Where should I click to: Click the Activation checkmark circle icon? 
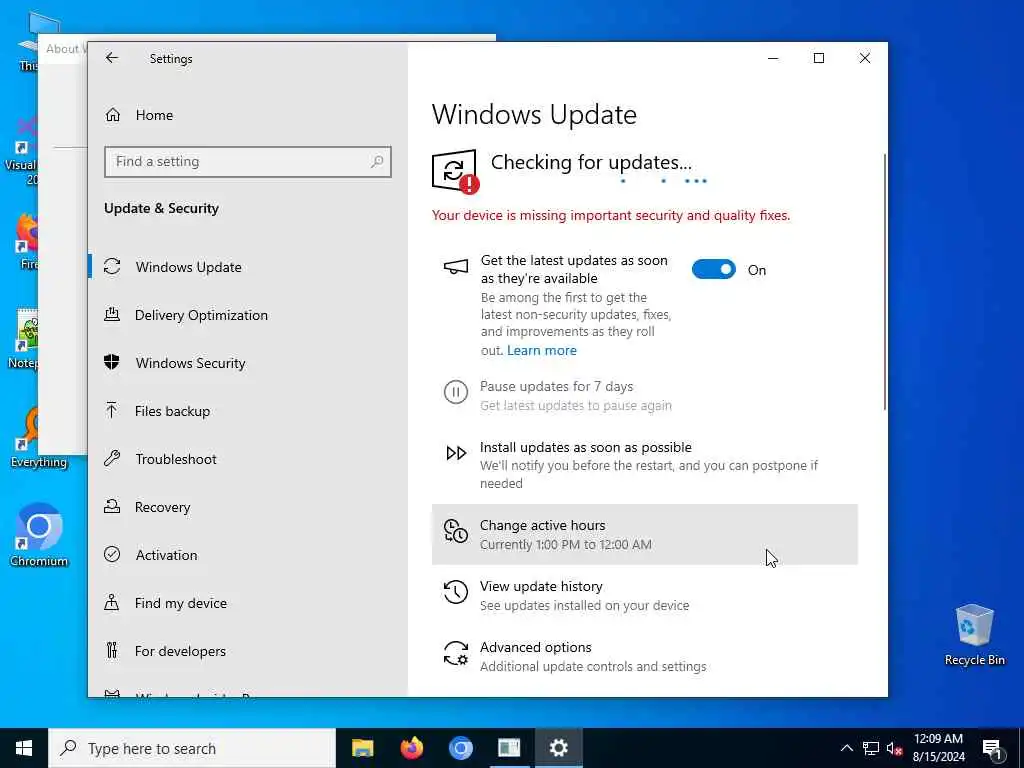(112, 554)
